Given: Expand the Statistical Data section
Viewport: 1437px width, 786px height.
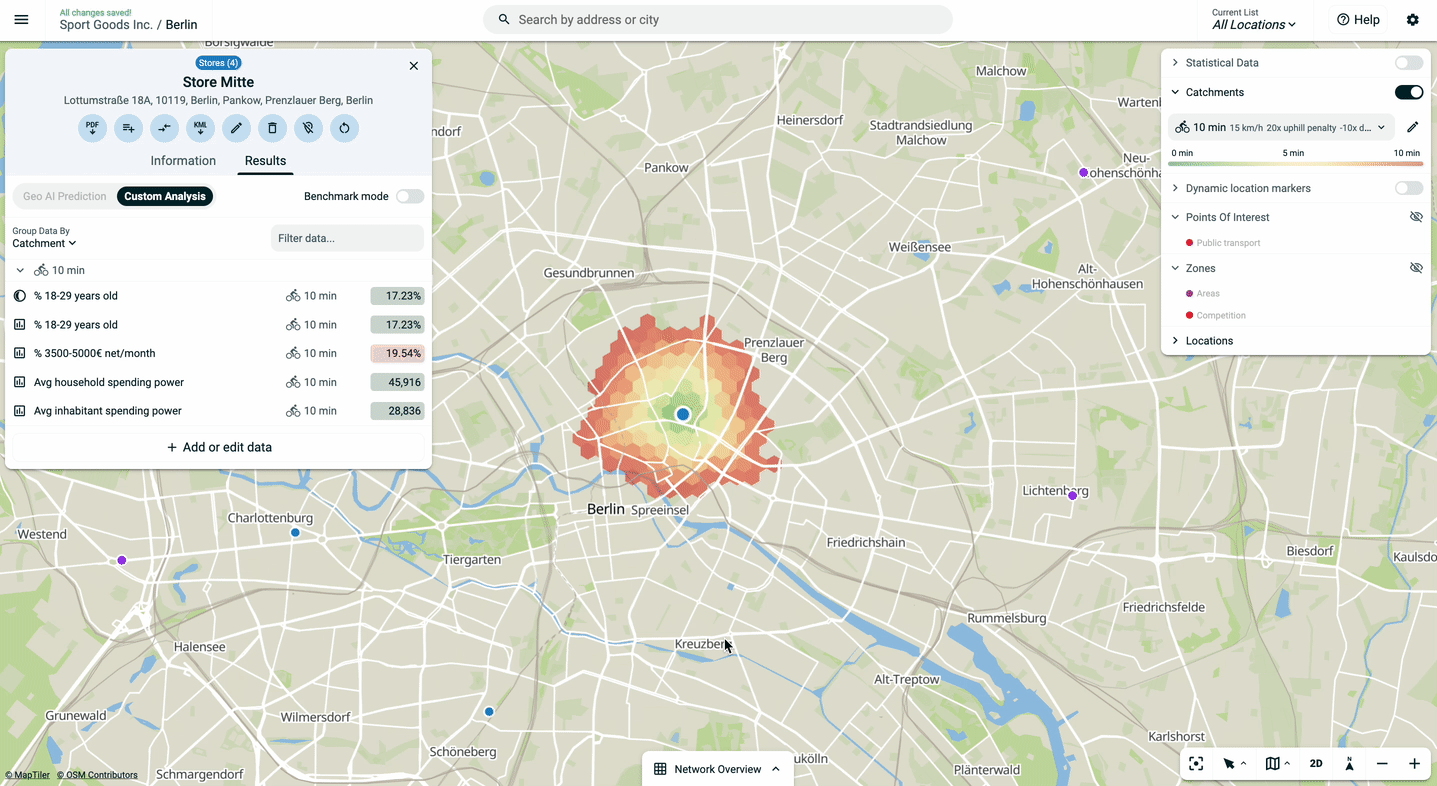Looking at the screenshot, I should (1175, 63).
